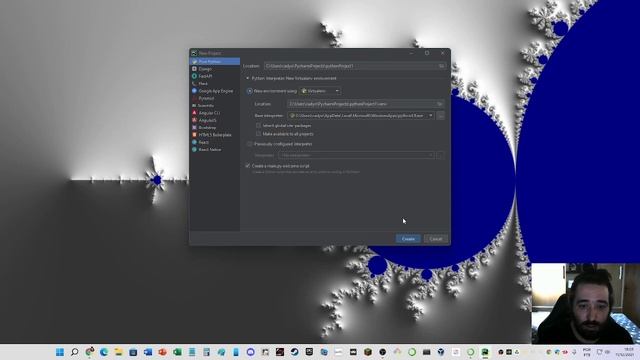
Task: Select the Pure Python project type
Action: pyautogui.click(x=215, y=62)
